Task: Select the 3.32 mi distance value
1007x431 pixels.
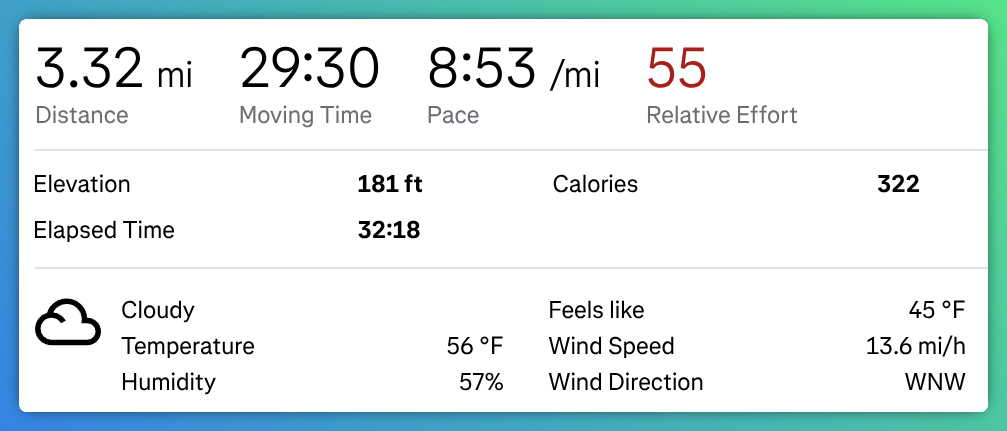Action: tap(114, 67)
